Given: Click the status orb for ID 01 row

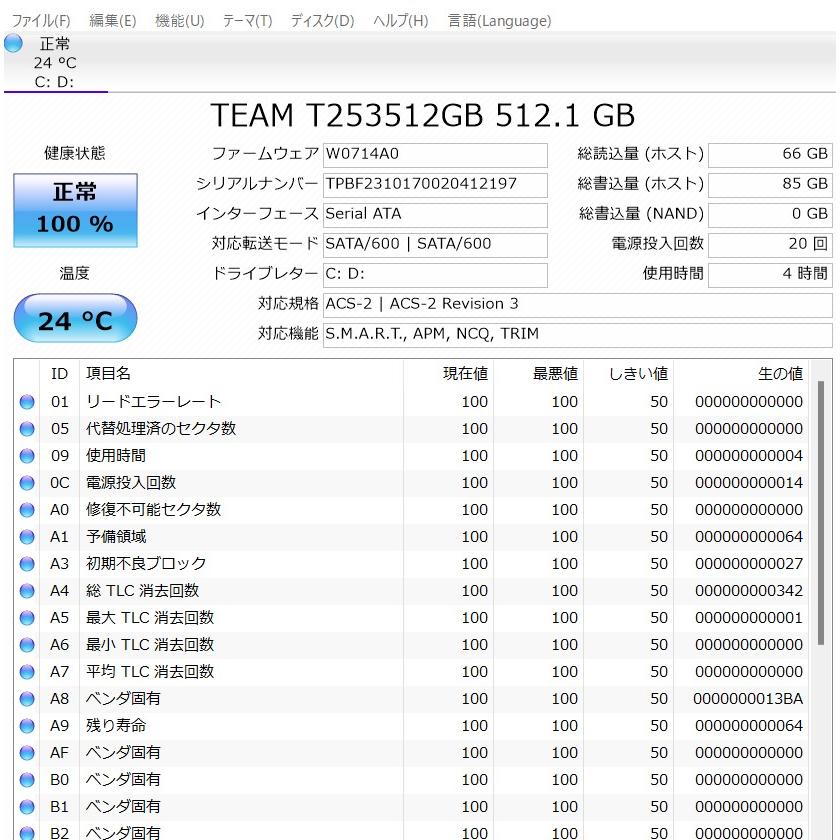Looking at the screenshot, I should [x=27, y=402].
